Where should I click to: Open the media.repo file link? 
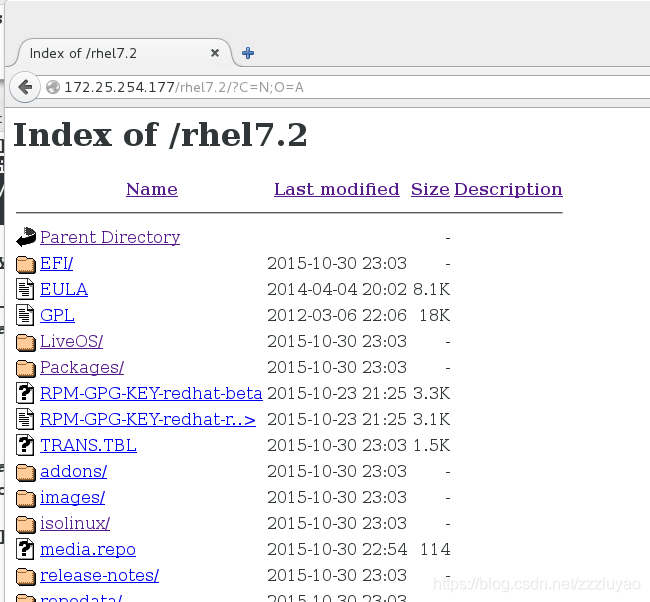pyautogui.click(x=88, y=549)
